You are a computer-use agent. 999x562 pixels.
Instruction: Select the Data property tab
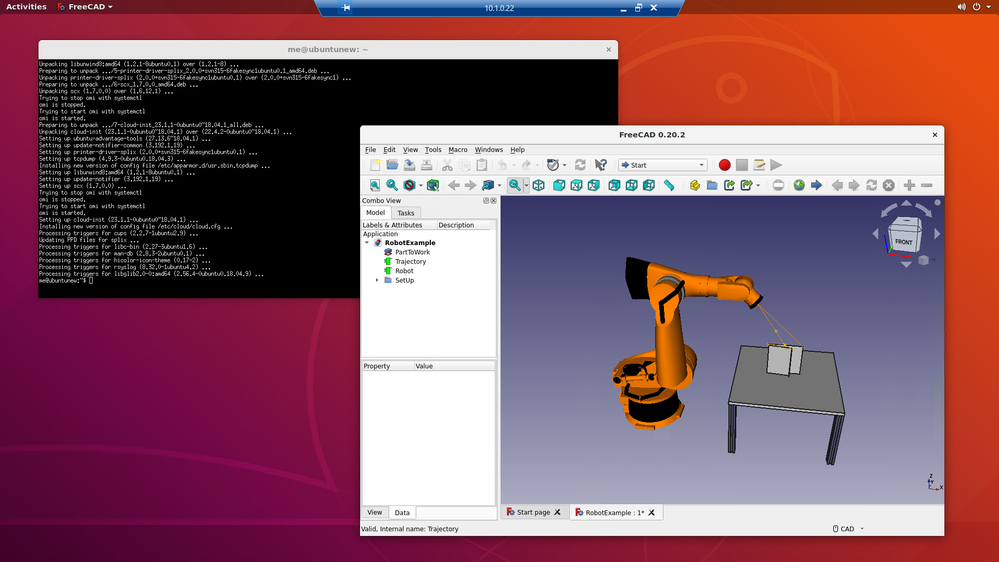(402, 512)
